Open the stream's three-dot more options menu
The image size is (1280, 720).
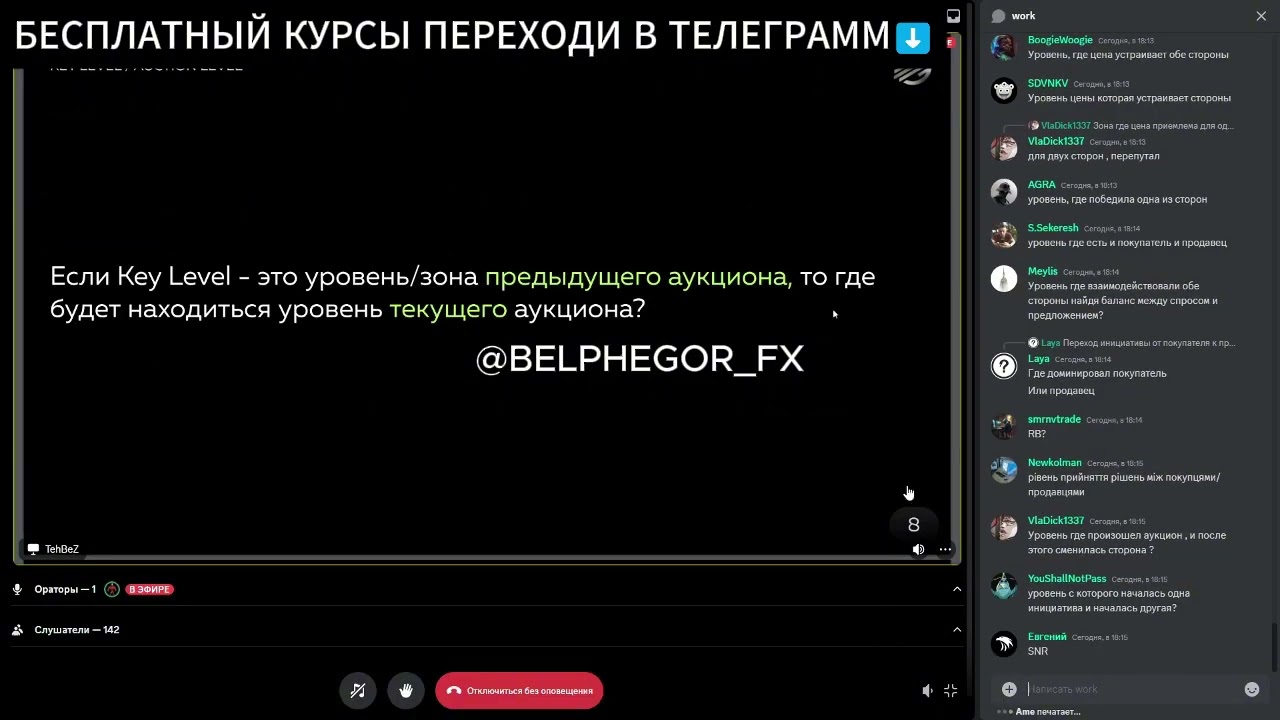click(945, 549)
